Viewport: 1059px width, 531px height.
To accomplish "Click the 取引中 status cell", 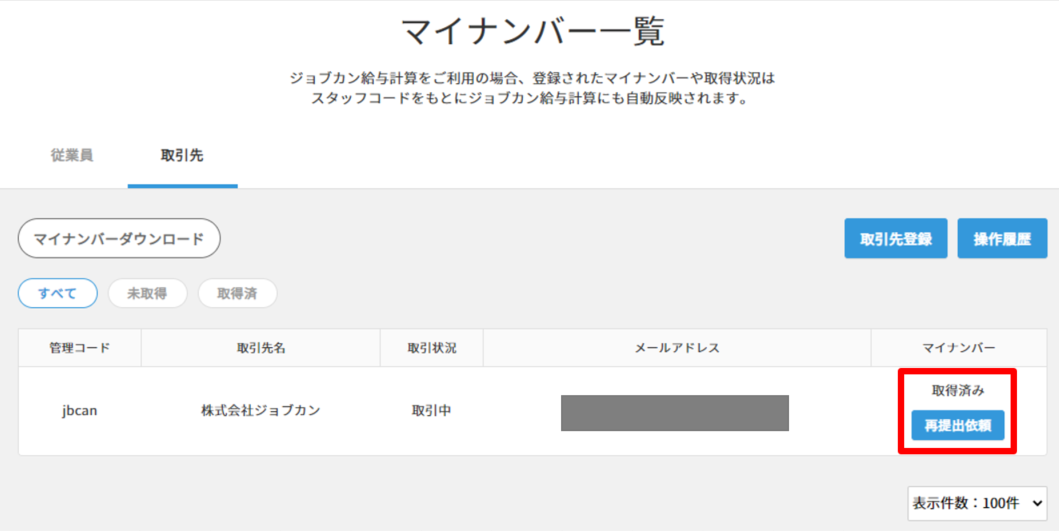I will 432,411.
